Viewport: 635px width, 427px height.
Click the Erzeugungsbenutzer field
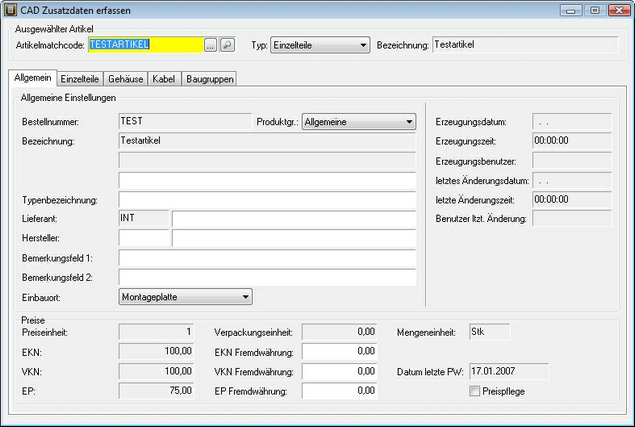(572, 160)
